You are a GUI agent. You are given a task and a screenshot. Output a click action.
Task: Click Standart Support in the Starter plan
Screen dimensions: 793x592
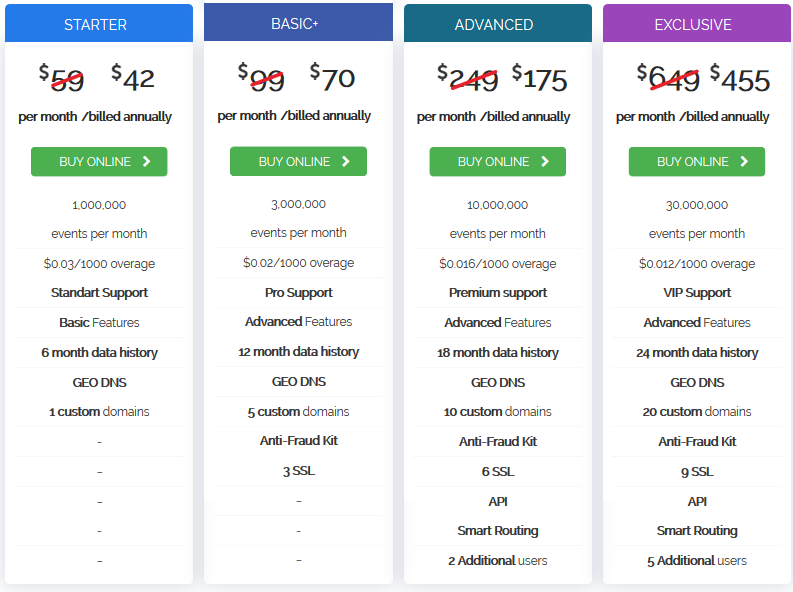[99, 293]
